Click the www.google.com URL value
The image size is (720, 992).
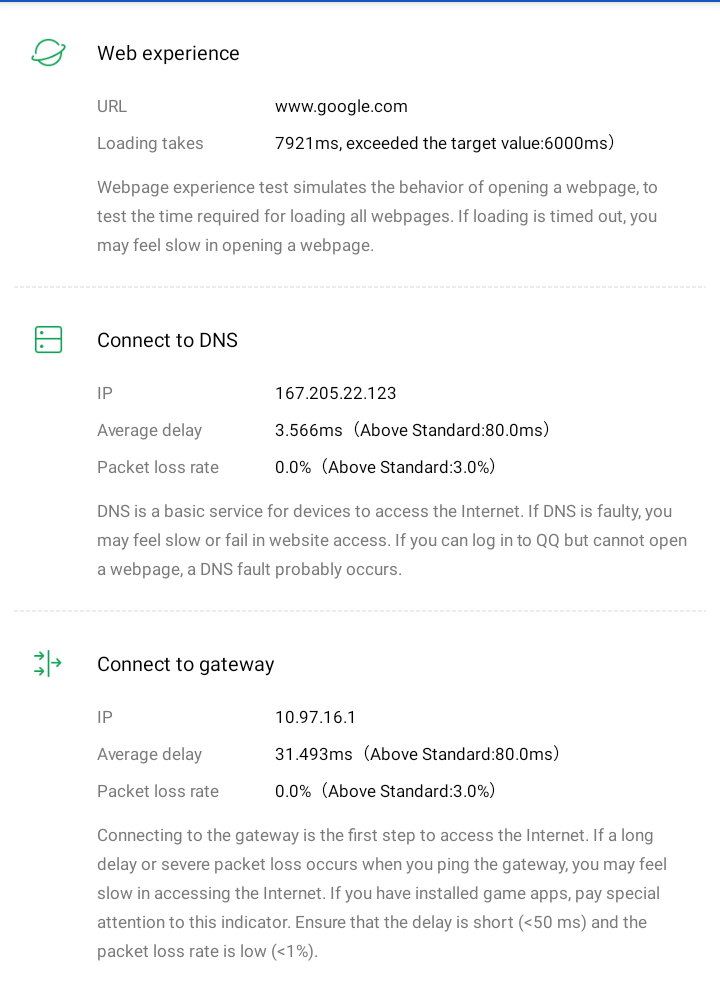click(341, 107)
